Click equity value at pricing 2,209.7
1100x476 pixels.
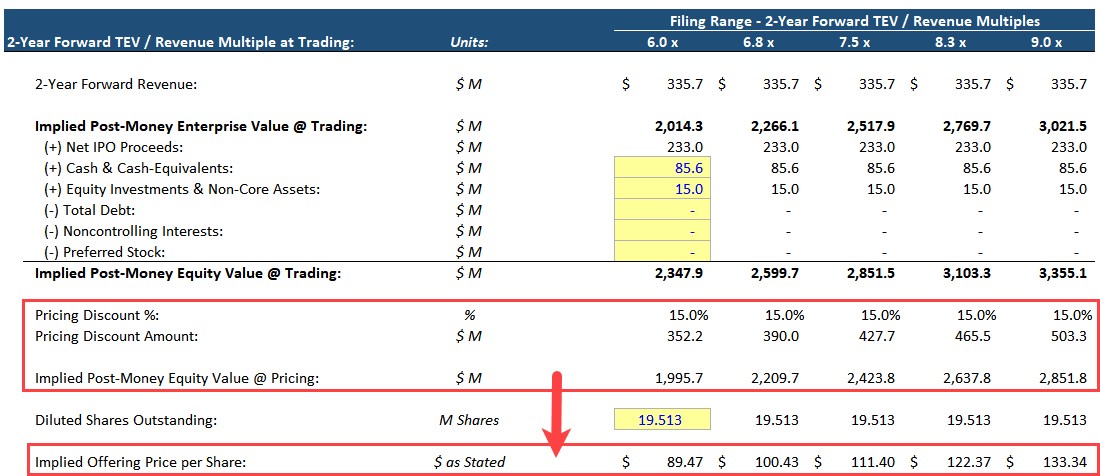(x=775, y=379)
